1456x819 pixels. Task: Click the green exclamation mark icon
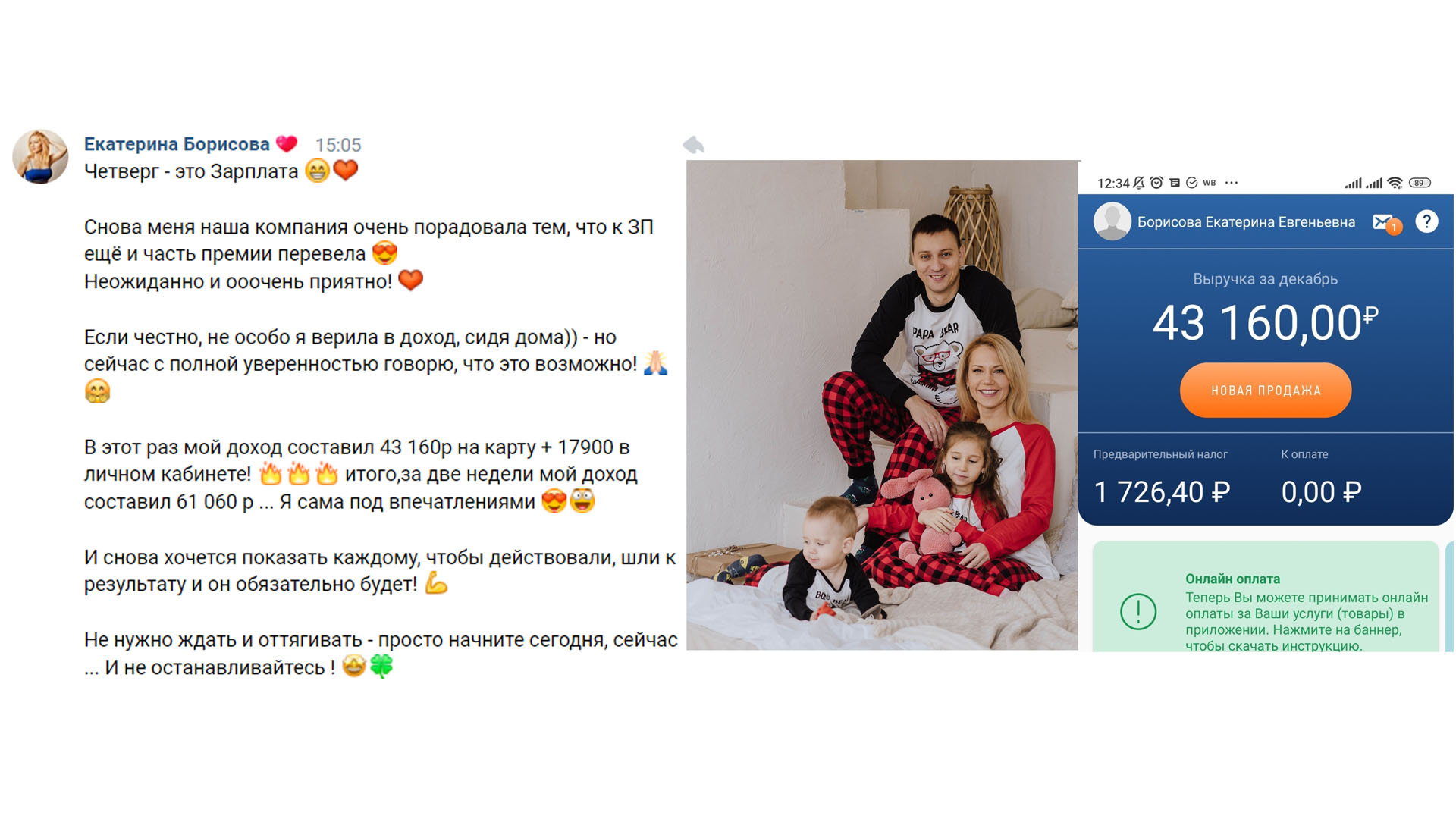(1138, 611)
